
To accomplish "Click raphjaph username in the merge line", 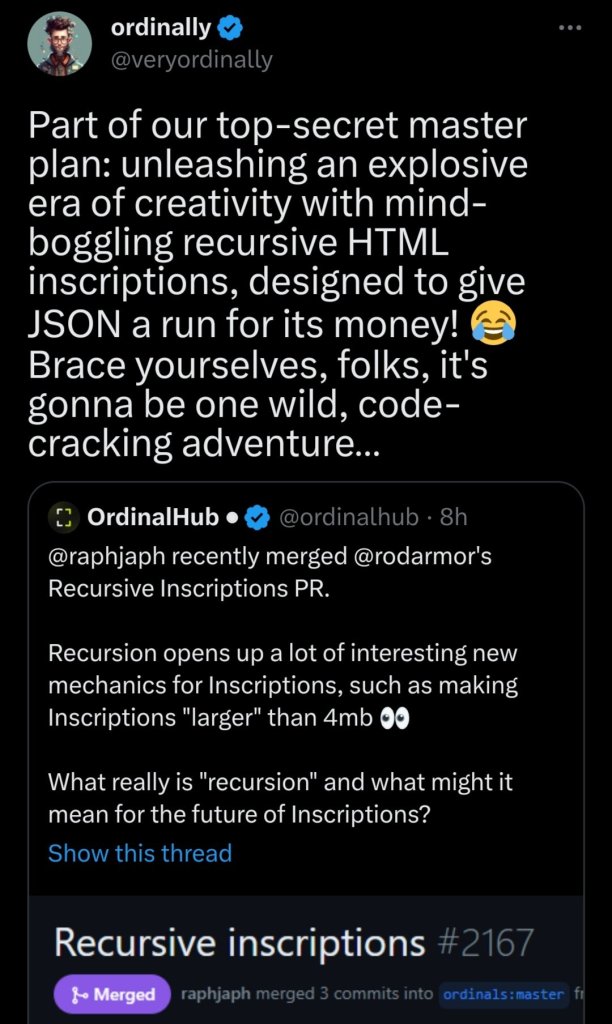I will [217, 994].
